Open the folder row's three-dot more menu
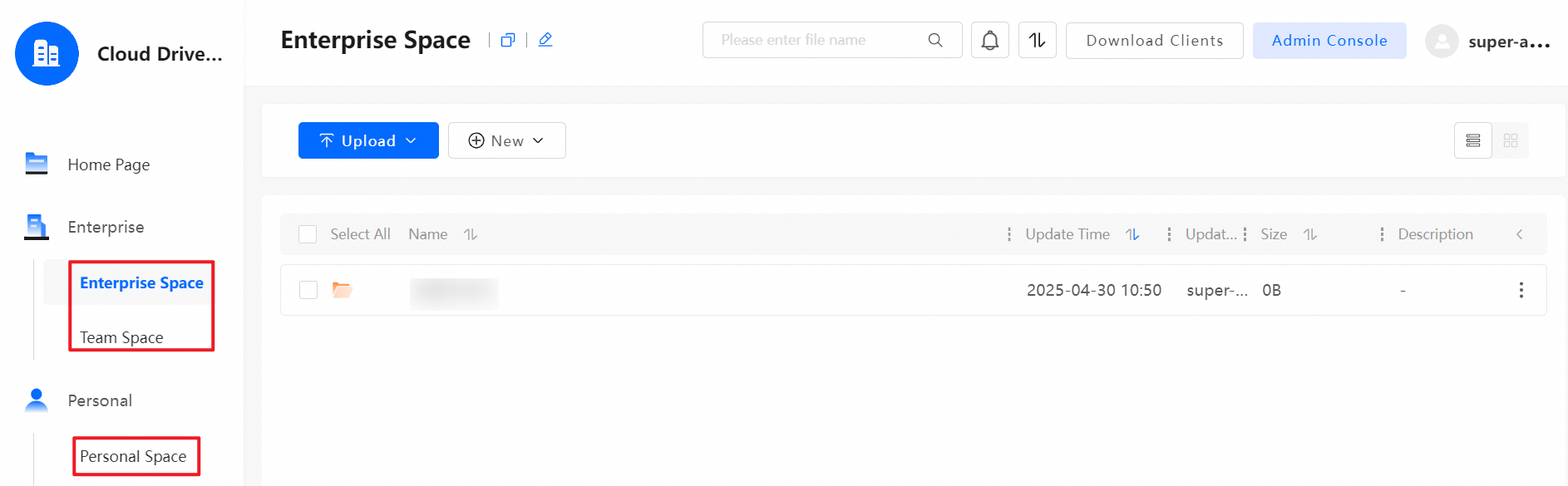The width and height of the screenshot is (1568, 486). click(x=1521, y=290)
